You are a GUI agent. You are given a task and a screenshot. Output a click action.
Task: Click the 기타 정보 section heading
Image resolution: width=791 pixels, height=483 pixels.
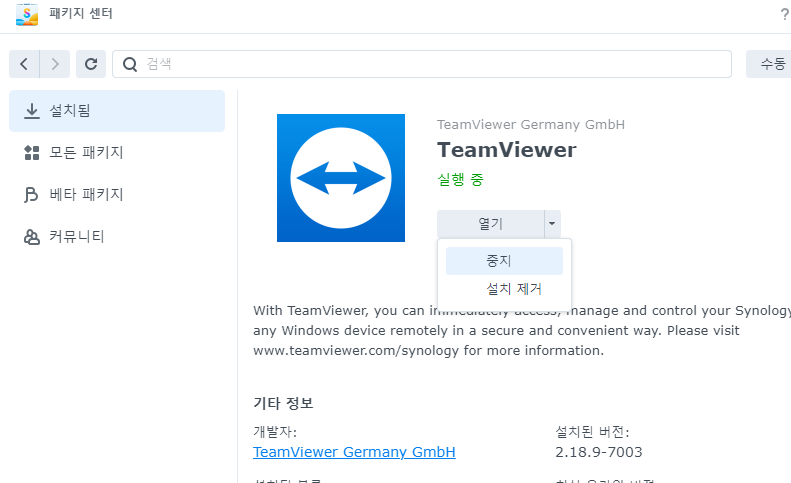tap(283, 403)
